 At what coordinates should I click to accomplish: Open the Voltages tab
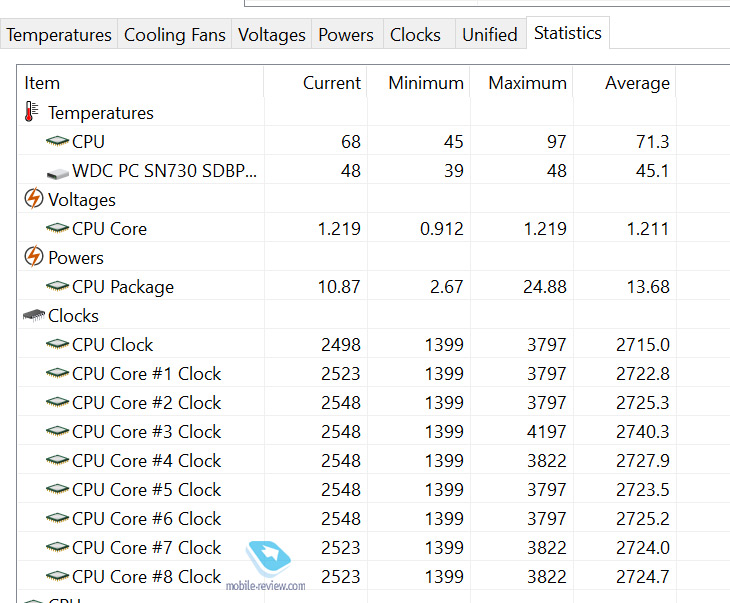[x=271, y=35]
